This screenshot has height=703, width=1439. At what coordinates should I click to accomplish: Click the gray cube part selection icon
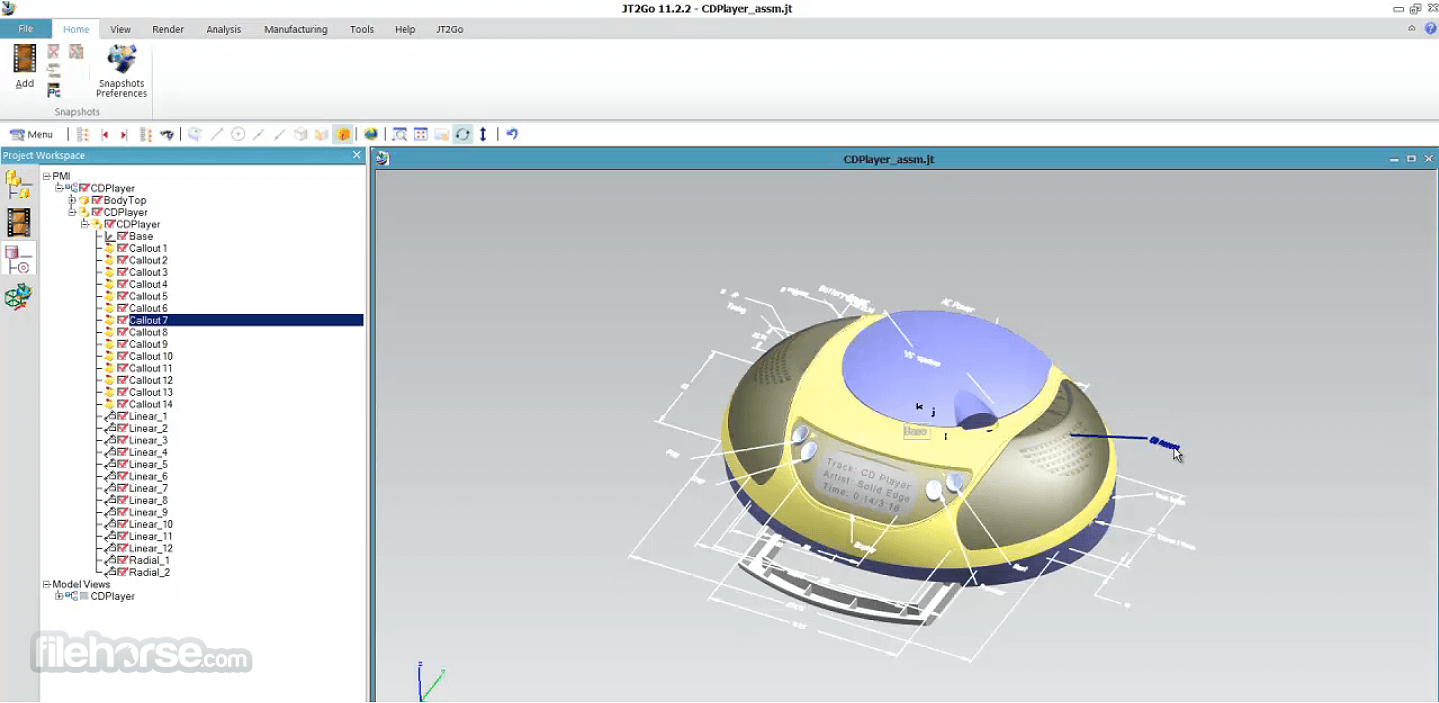[x=300, y=134]
